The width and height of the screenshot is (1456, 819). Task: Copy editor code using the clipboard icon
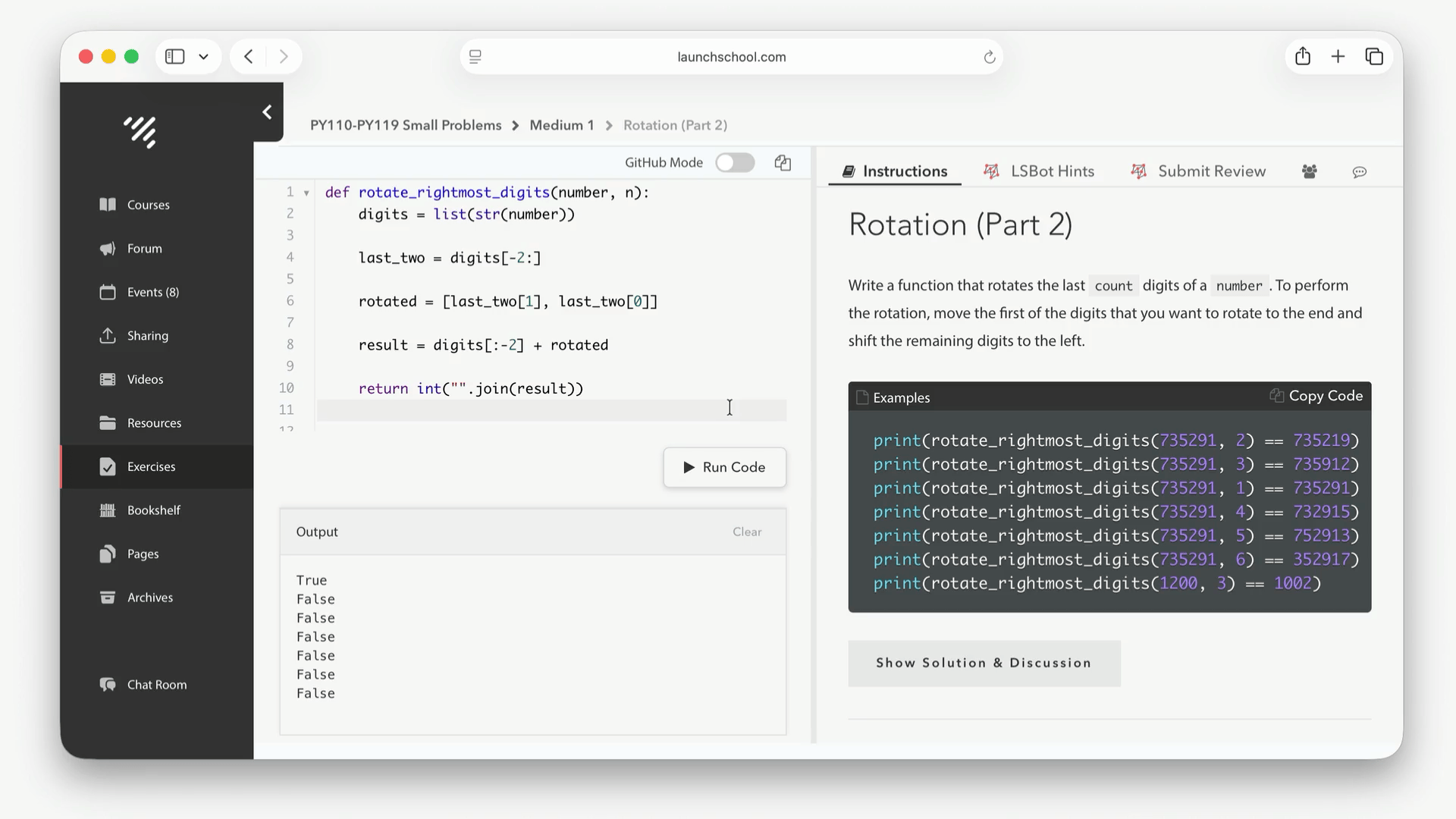click(x=783, y=162)
